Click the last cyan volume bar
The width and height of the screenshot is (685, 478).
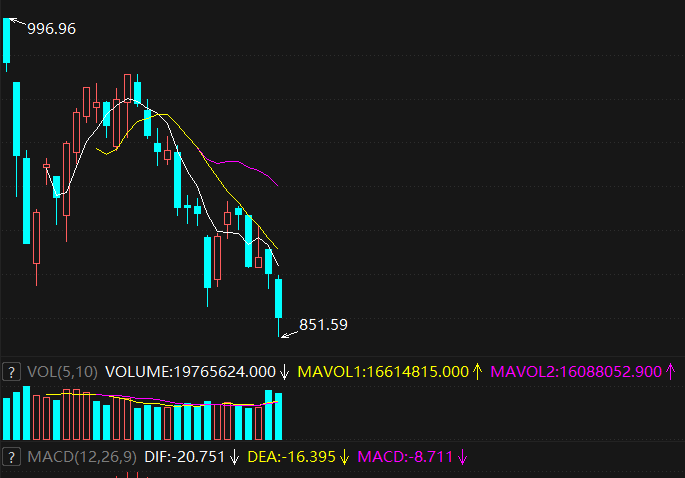coord(278,416)
